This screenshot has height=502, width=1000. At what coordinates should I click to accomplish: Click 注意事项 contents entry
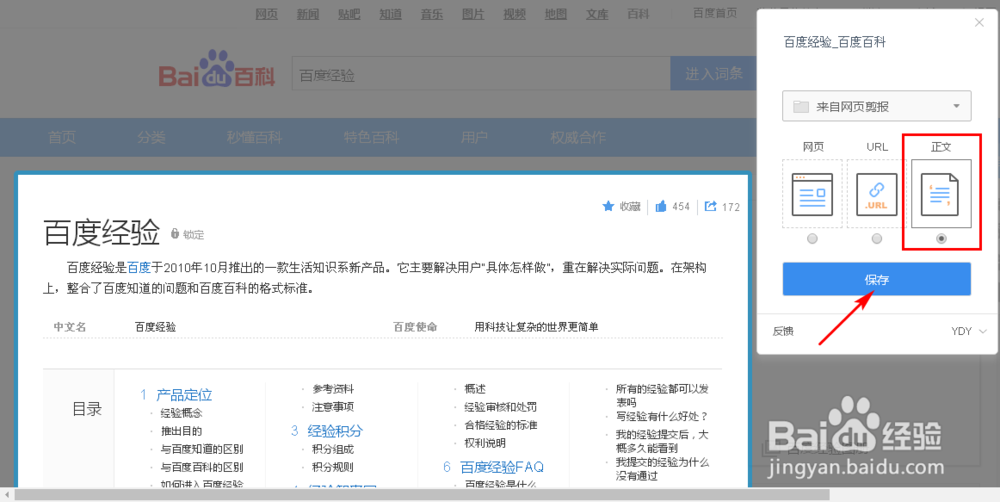pyautogui.click(x=333, y=406)
